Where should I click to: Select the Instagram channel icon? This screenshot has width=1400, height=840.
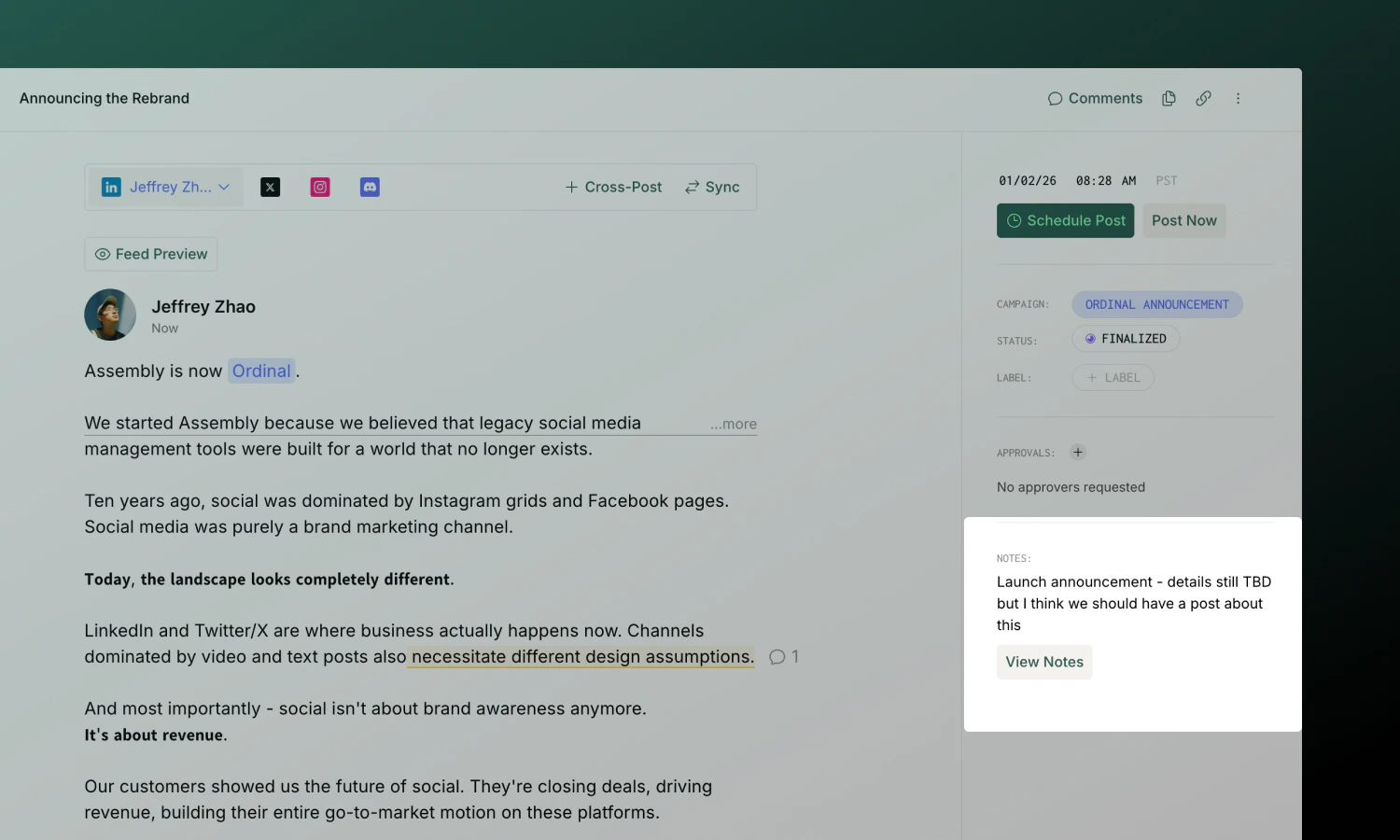pos(320,187)
